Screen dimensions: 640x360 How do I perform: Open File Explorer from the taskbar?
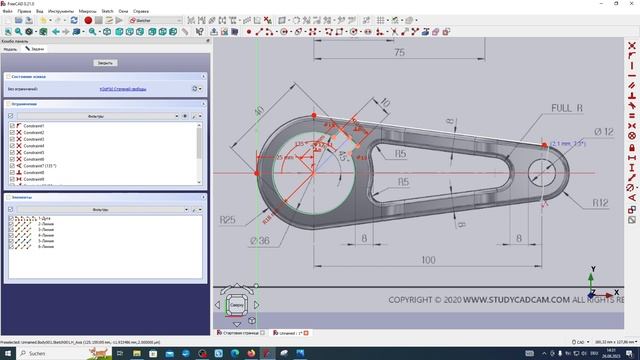tap(137, 353)
